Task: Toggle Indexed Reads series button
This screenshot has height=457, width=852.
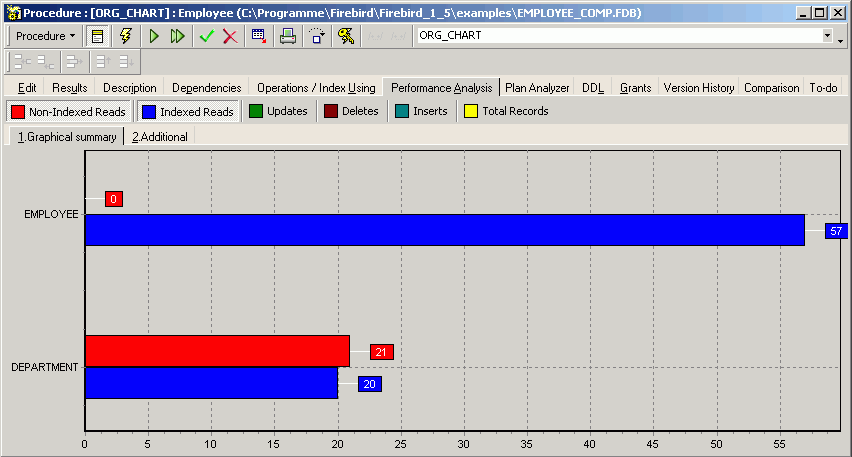Action: coord(188,111)
